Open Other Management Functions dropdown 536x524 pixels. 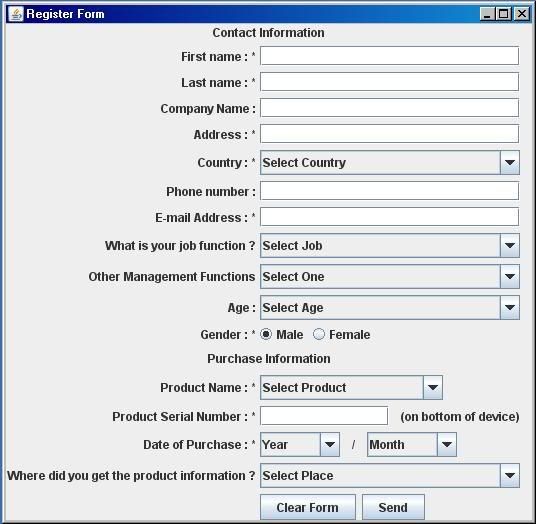coord(390,276)
